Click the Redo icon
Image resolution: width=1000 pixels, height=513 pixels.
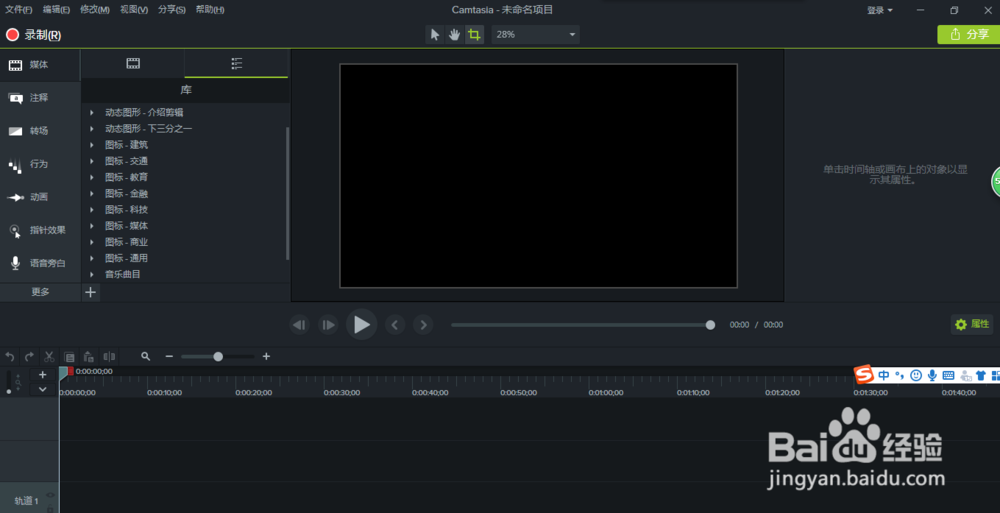[29, 357]
